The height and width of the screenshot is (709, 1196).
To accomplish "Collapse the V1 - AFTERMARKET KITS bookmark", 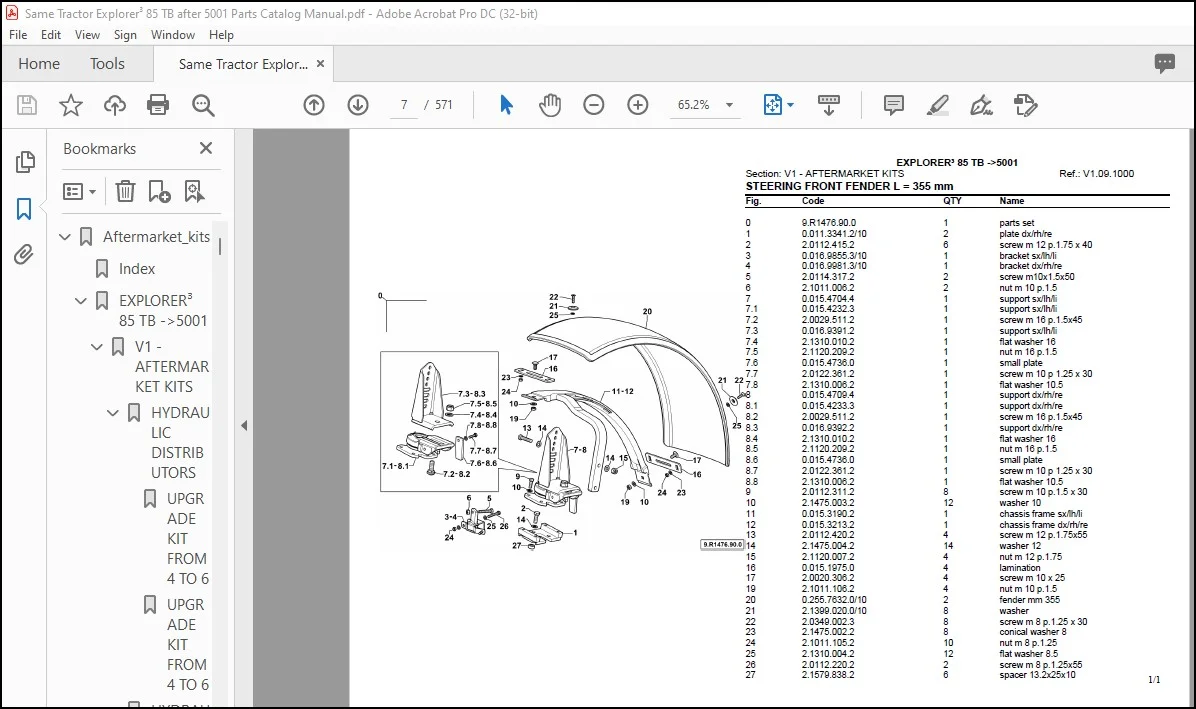I will click(97, 347).
